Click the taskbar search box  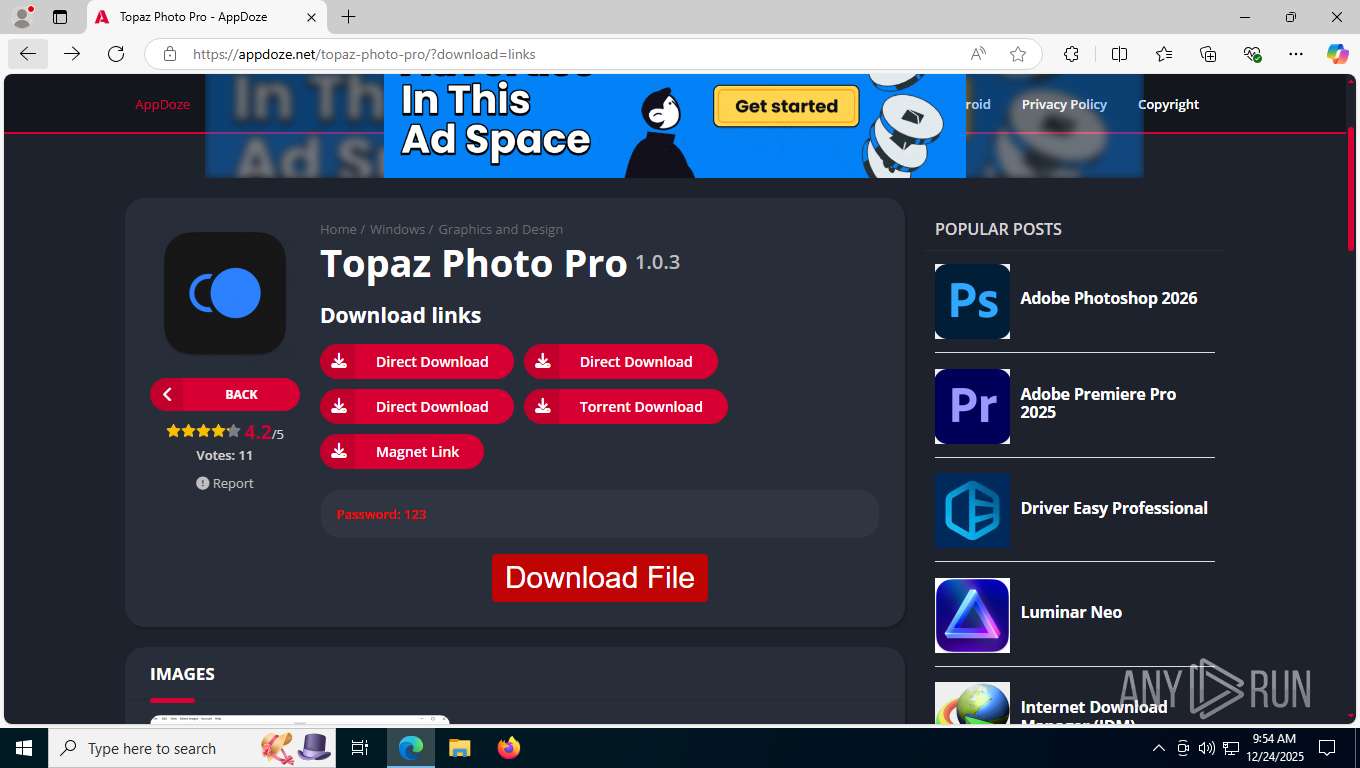(x=192, y=748)
